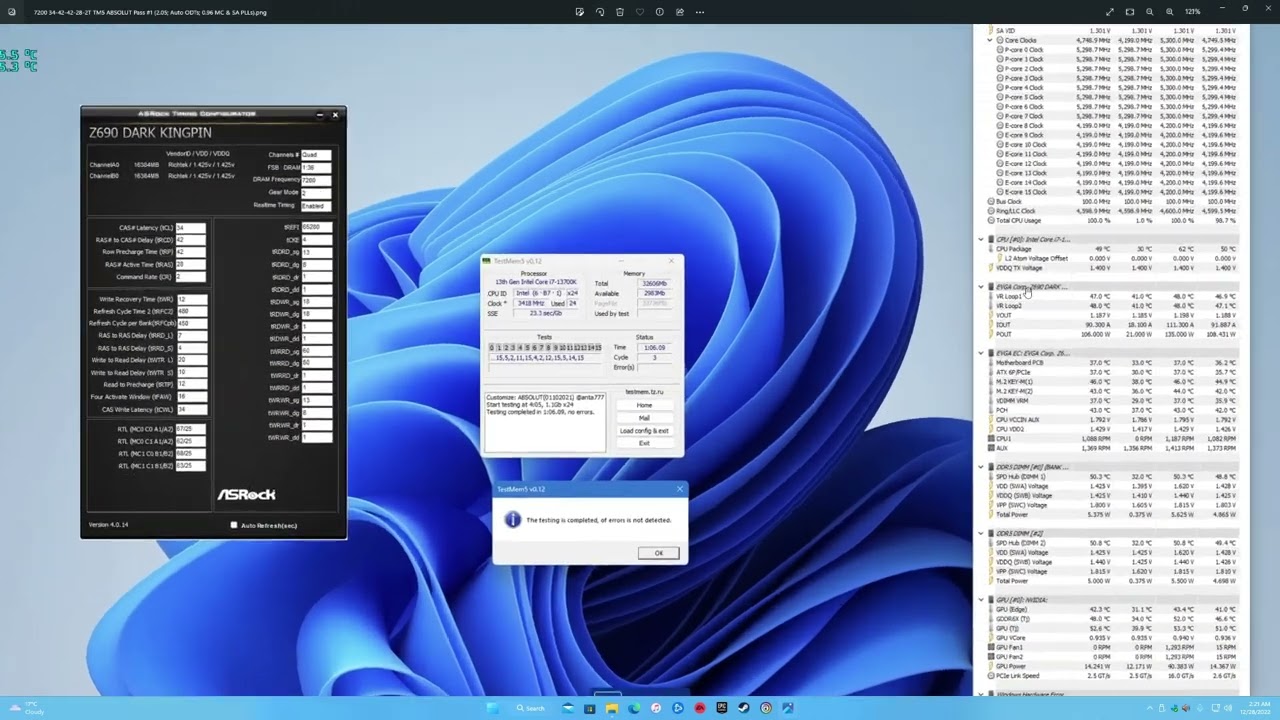Open Microsoft Edge from the taskbar
1280x720 pixels.
(634, 708)
